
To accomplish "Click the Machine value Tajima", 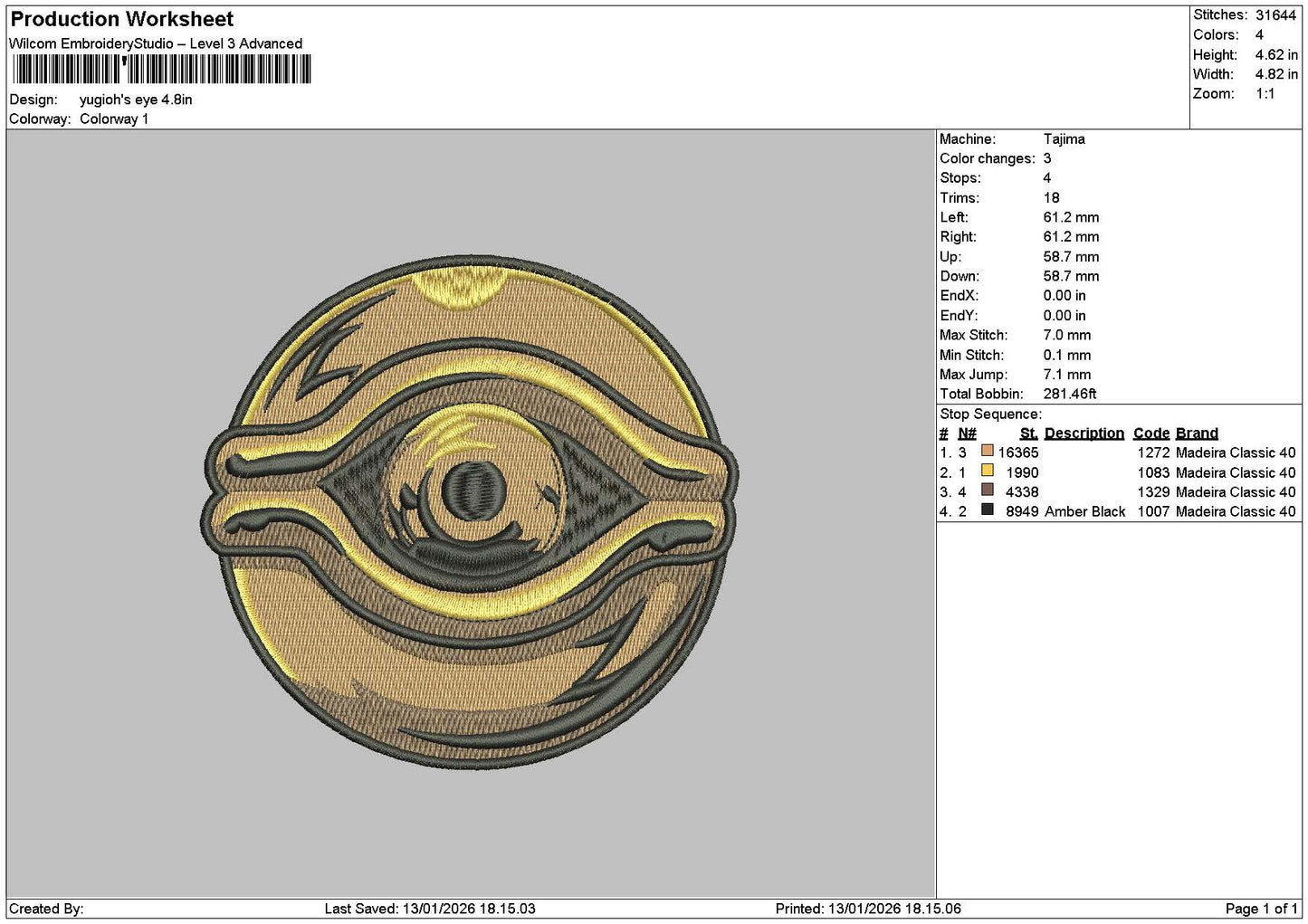I will click(1065, 139).
